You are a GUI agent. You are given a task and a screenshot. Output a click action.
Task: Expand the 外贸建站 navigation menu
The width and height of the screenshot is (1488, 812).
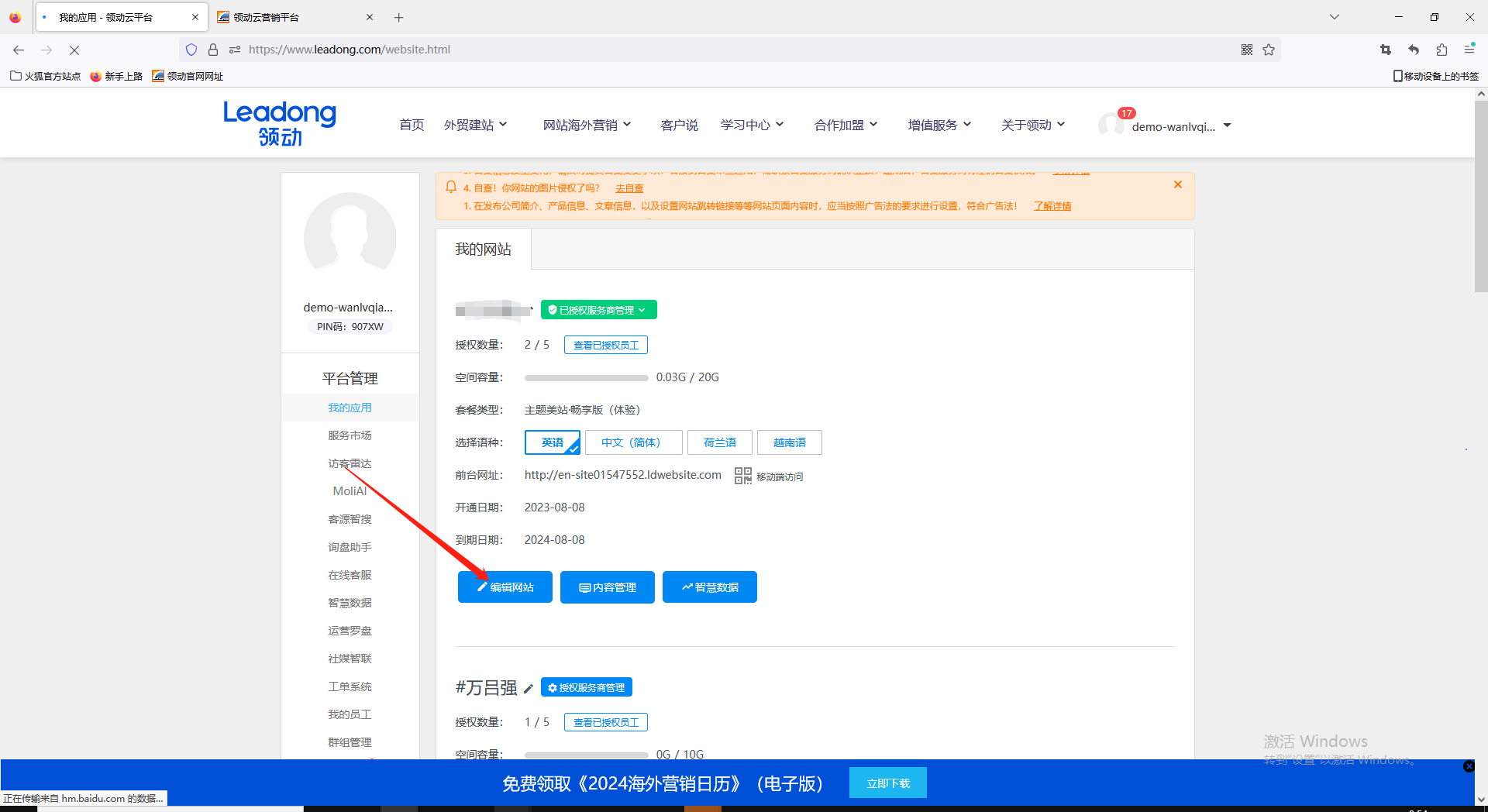pos(475,124)
